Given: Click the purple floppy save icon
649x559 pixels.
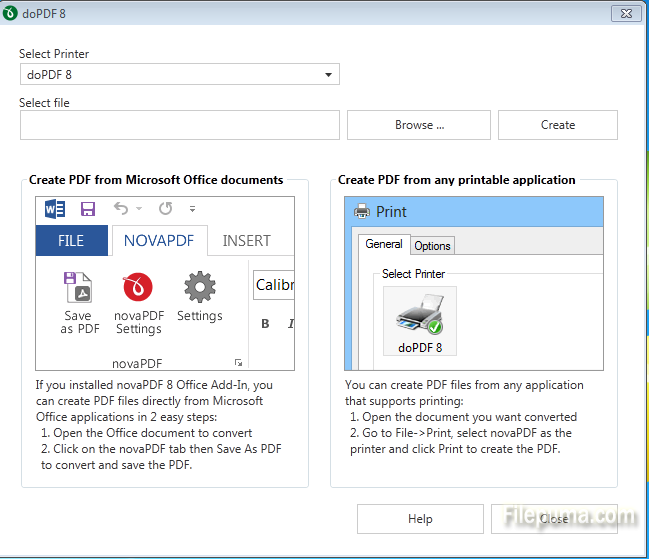Looking at the screenshot, I should 88,209.
